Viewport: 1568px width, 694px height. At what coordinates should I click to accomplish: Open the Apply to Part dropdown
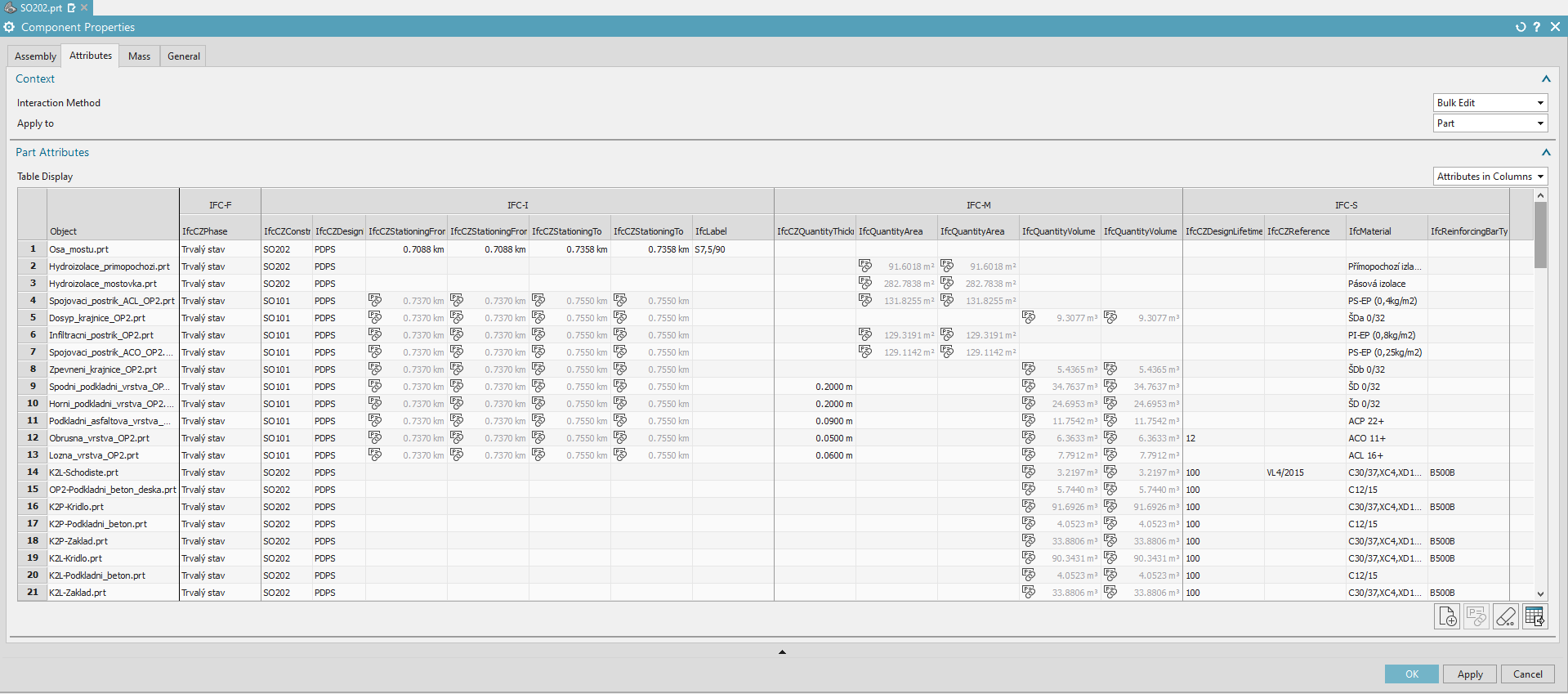click(1490, 123)
